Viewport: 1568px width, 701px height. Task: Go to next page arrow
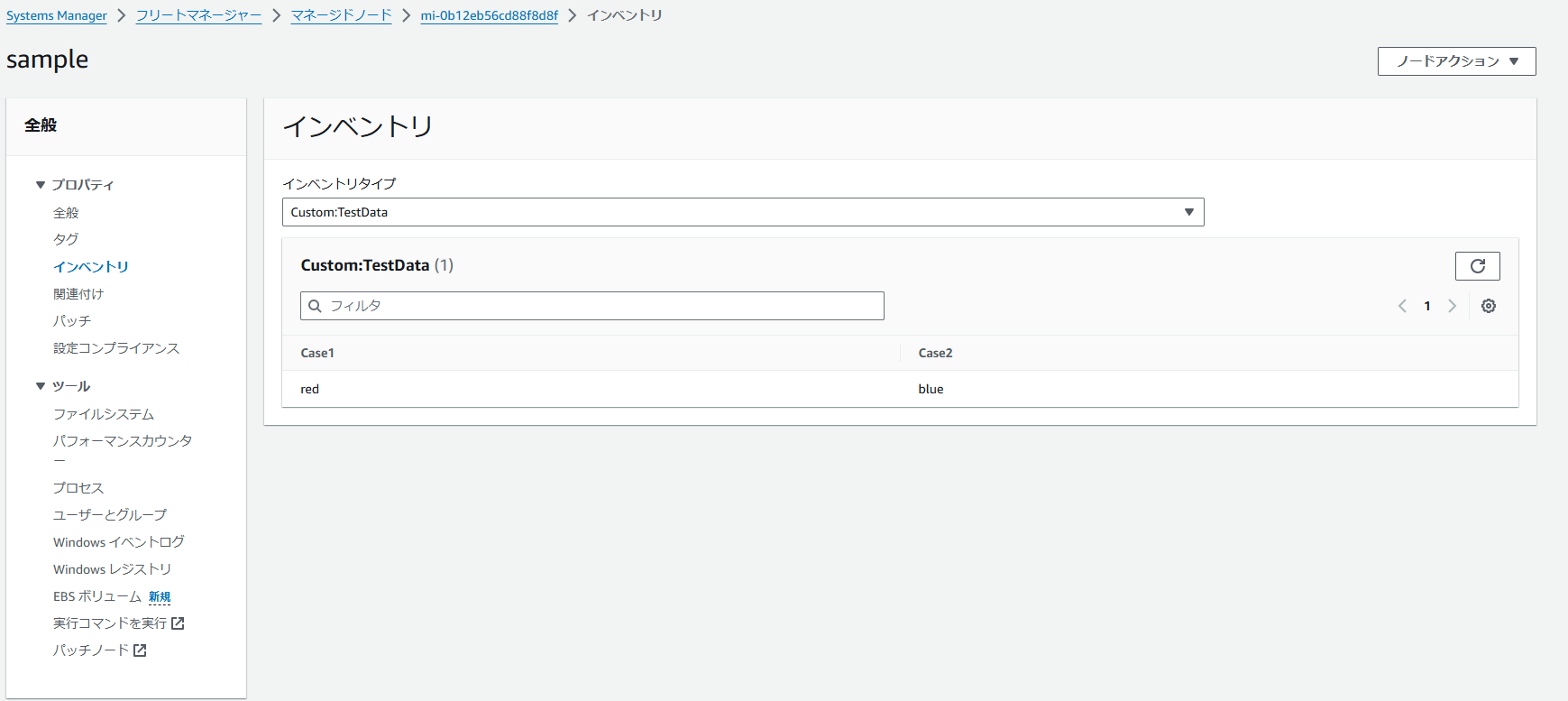1452,306
